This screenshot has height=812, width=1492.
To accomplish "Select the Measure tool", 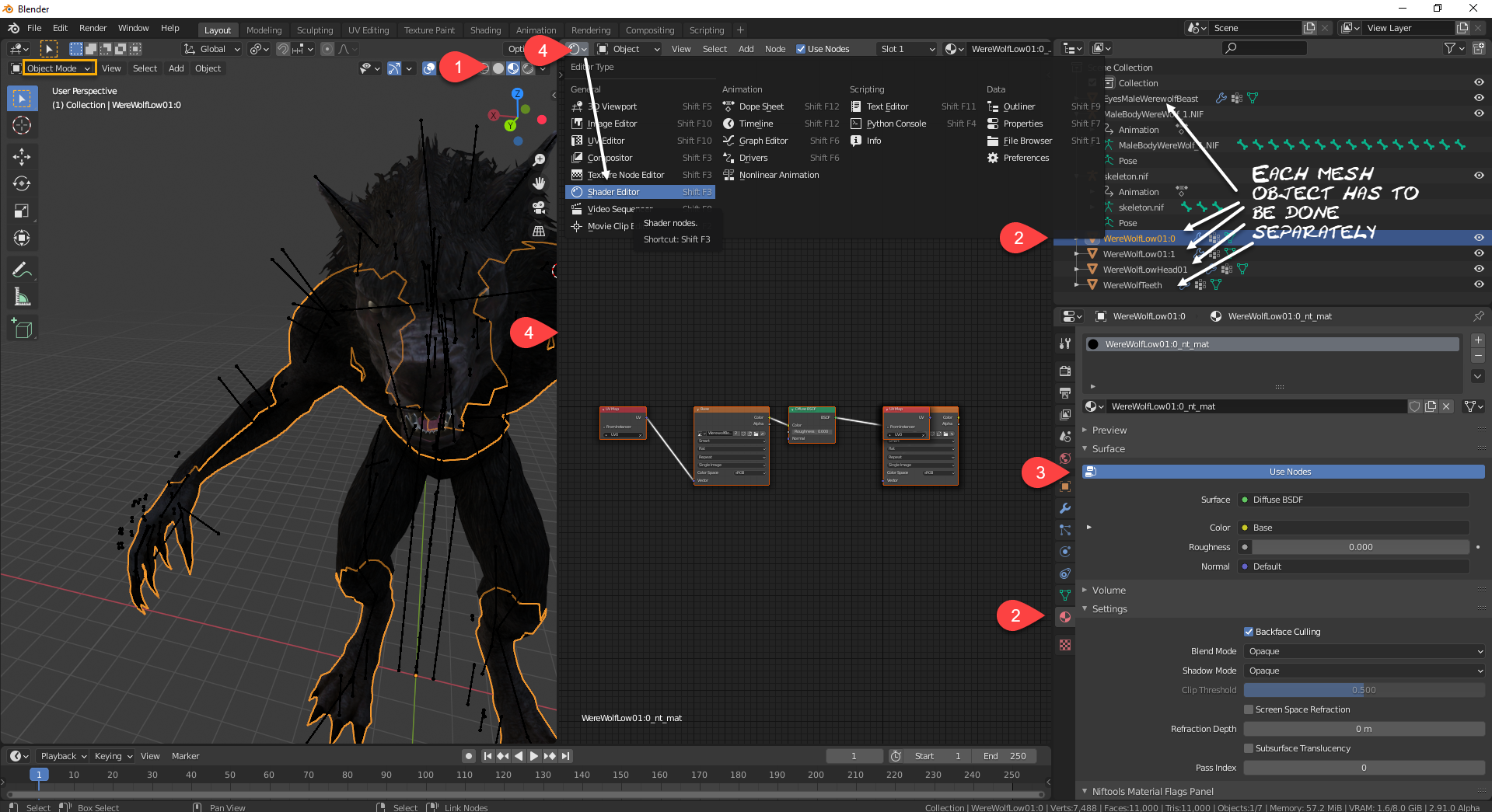I will [22, 297].
